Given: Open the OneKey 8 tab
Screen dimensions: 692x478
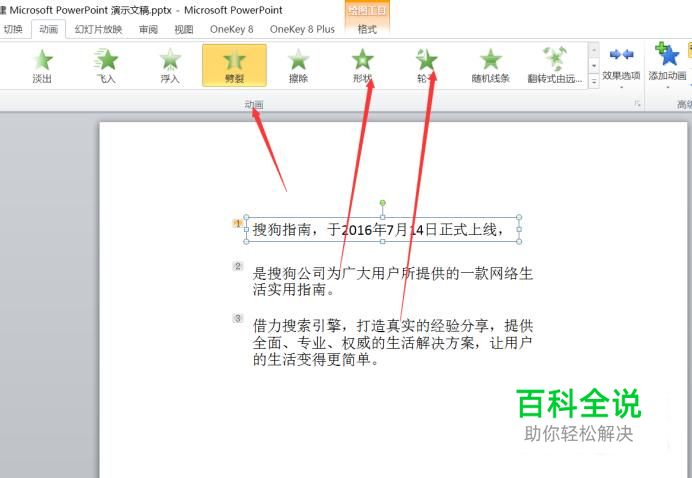Looking at the screenshot, I should coord(232,29).
